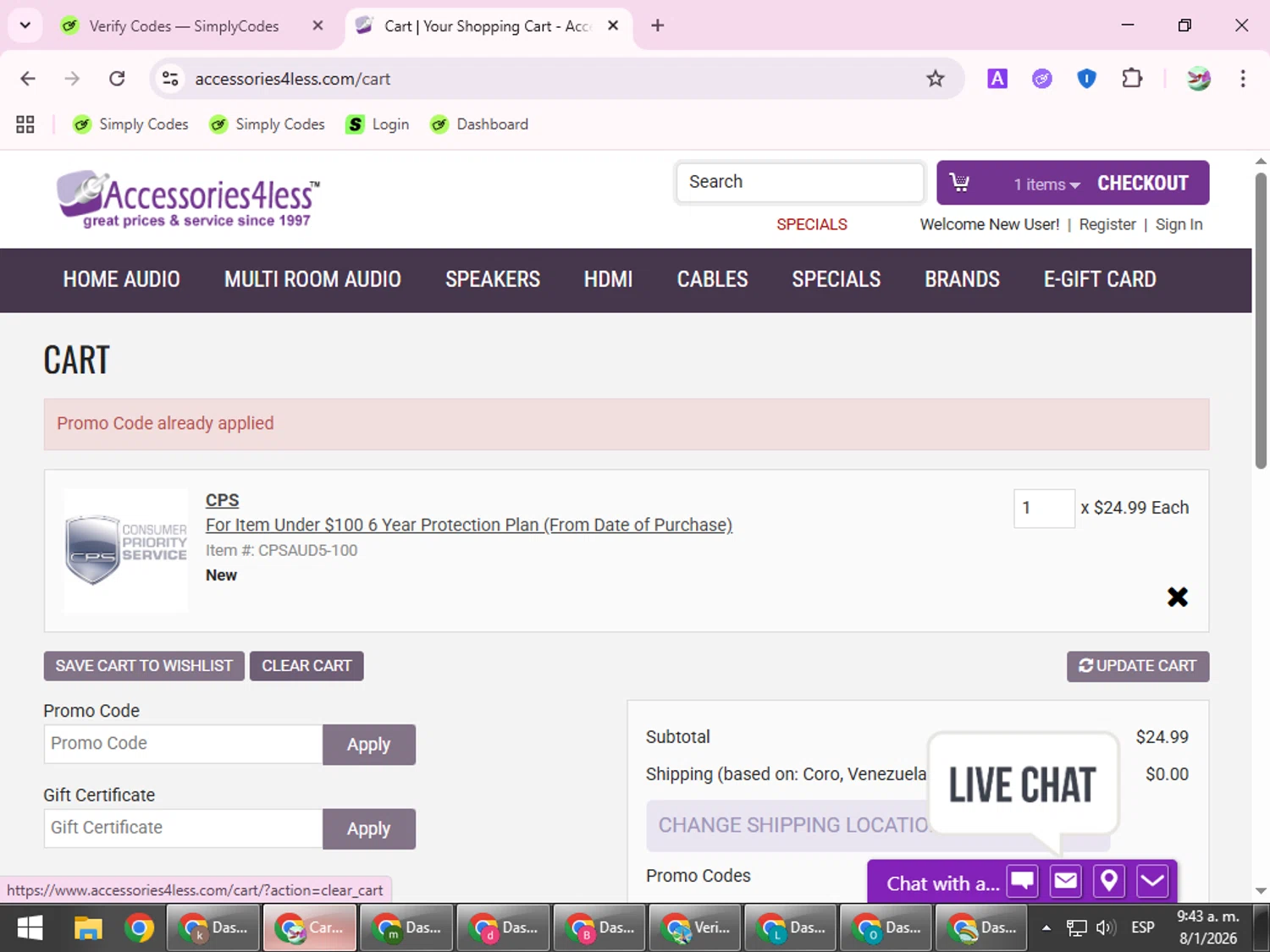Image resolution: width=1270 pixels, height=952 pixels.
Task: Click the Register link
Action: (x=1107, y=224)
